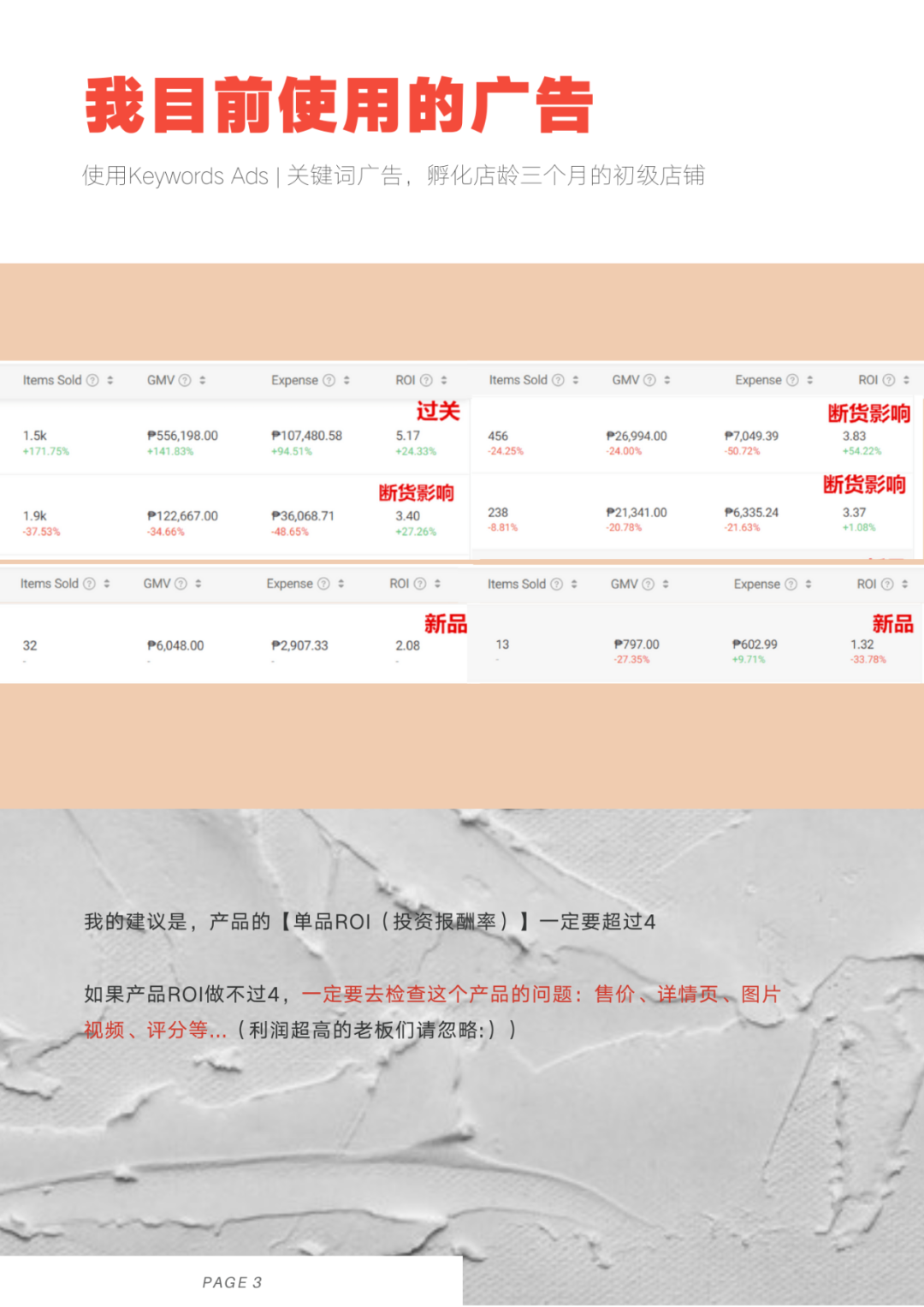Click sort arrows beside bottom-left ROI header

[435, 585]
